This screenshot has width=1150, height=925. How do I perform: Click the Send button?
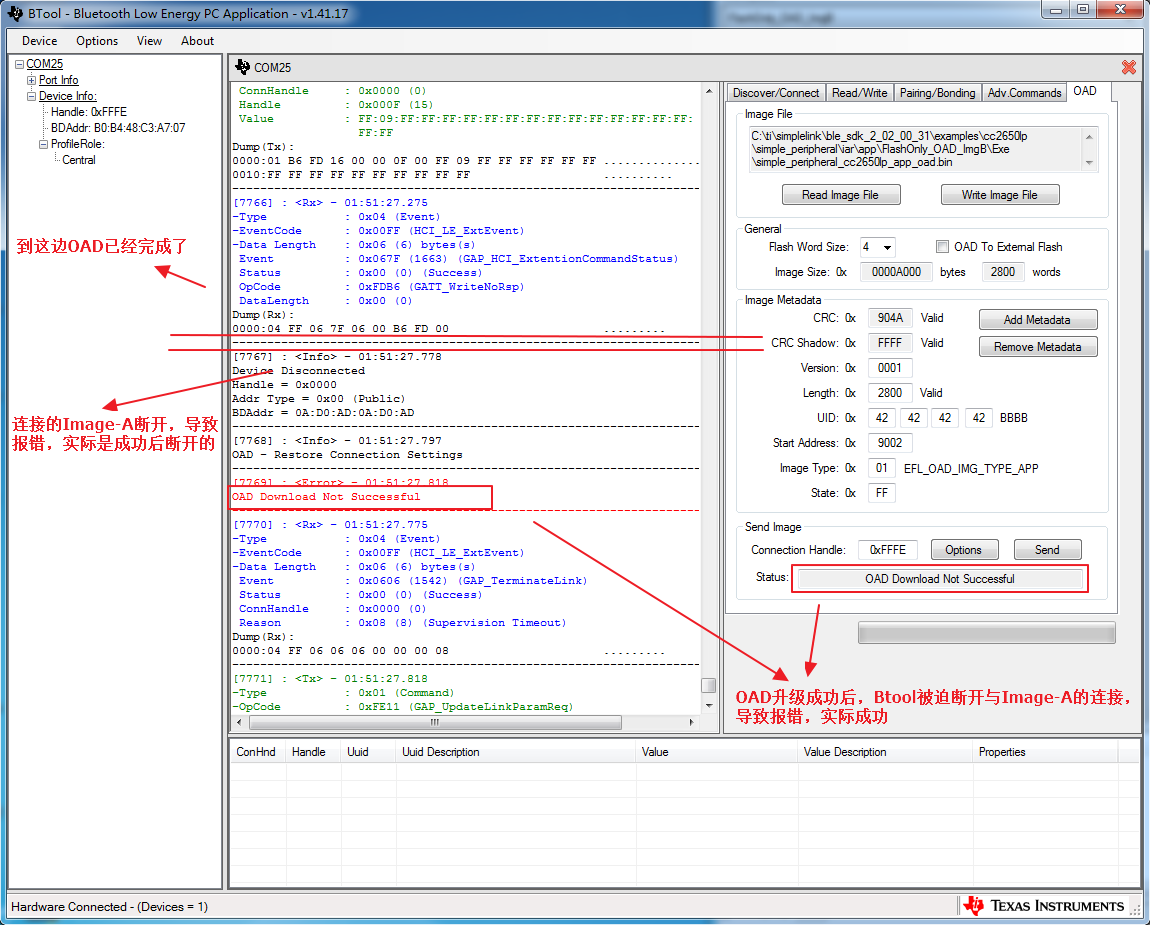click(1047, 549)
